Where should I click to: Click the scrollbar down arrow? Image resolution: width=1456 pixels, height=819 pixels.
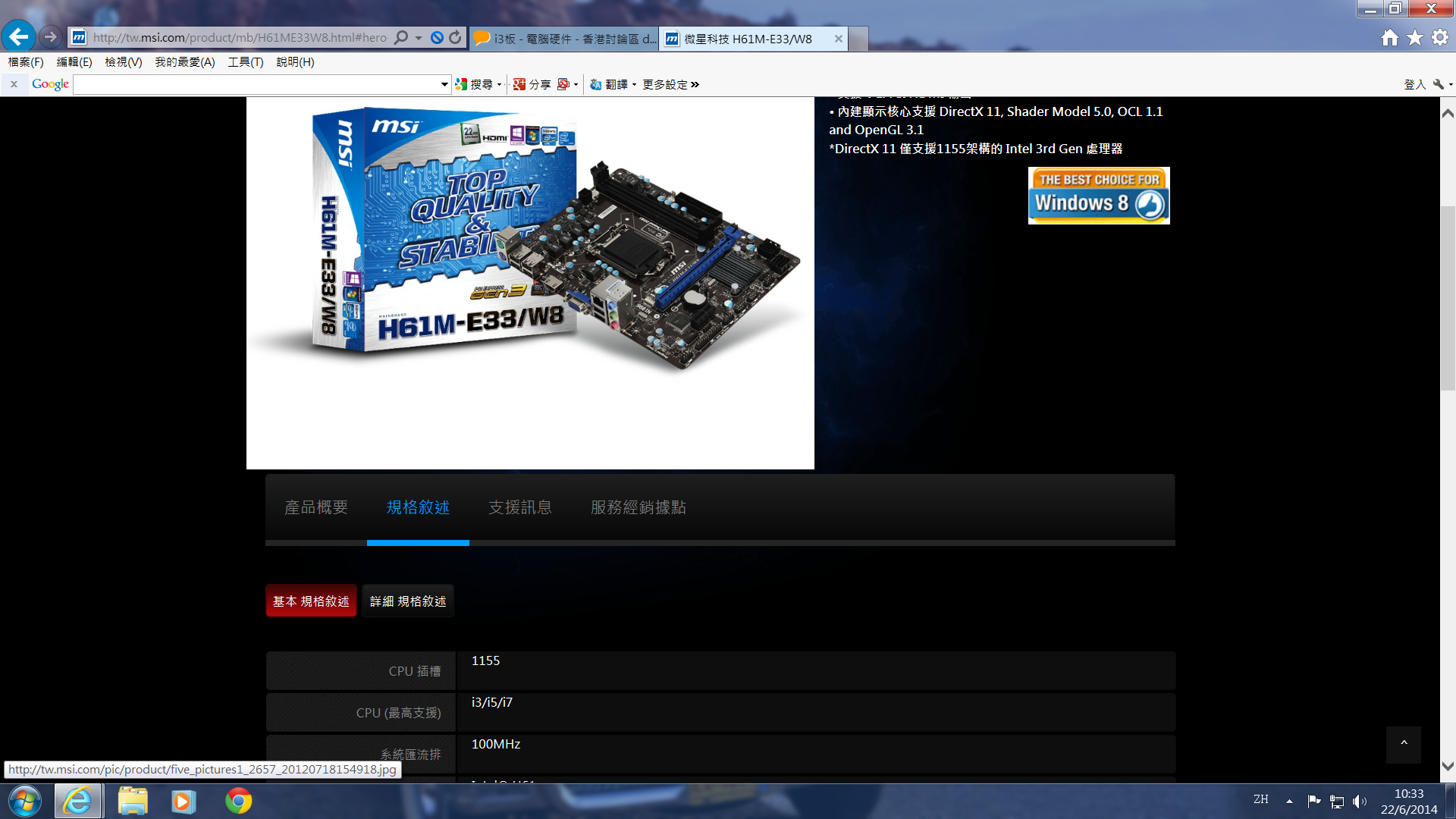coord(1448,766)
